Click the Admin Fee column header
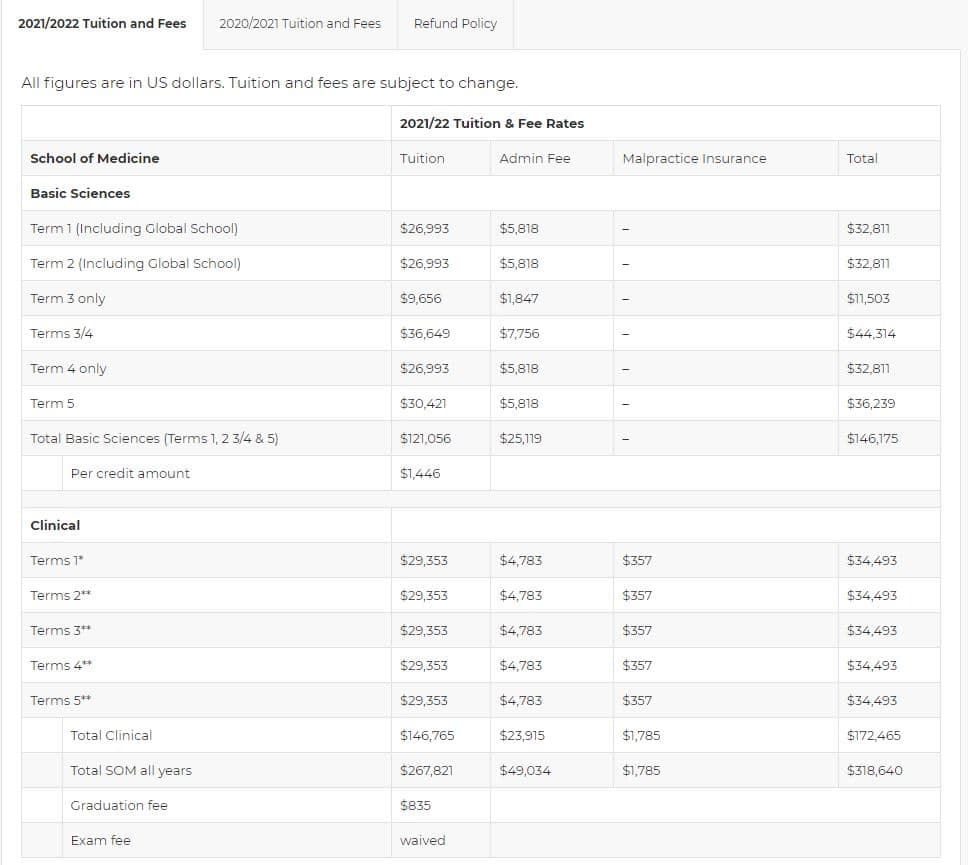The width and height of the screenshot is (968, 865). pos(535,159)
